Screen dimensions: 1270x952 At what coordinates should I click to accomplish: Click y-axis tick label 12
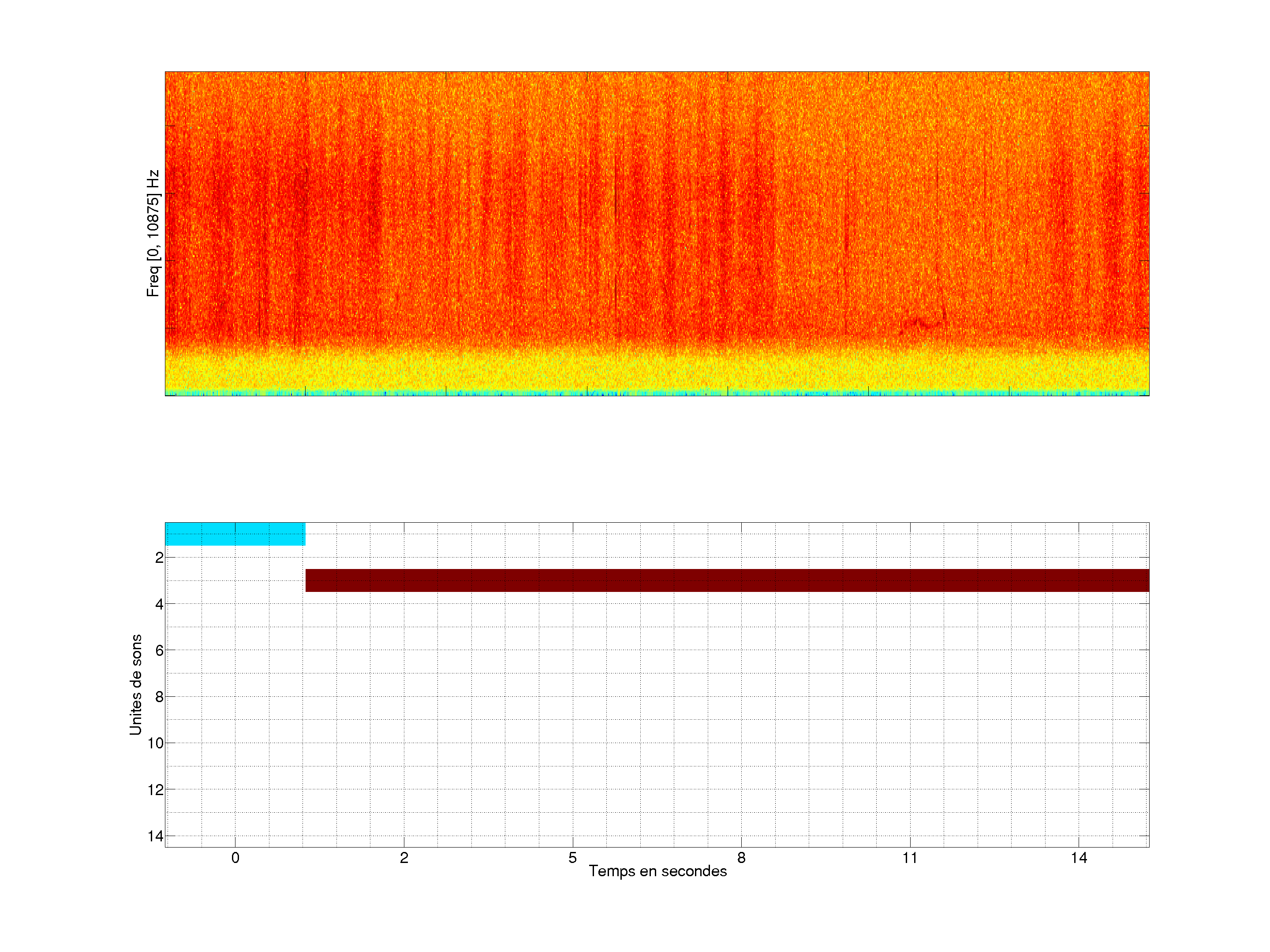156,790
